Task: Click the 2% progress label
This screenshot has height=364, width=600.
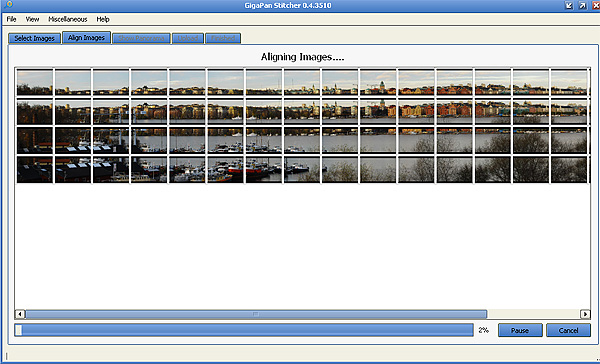Action: click(x=484, y=330)
